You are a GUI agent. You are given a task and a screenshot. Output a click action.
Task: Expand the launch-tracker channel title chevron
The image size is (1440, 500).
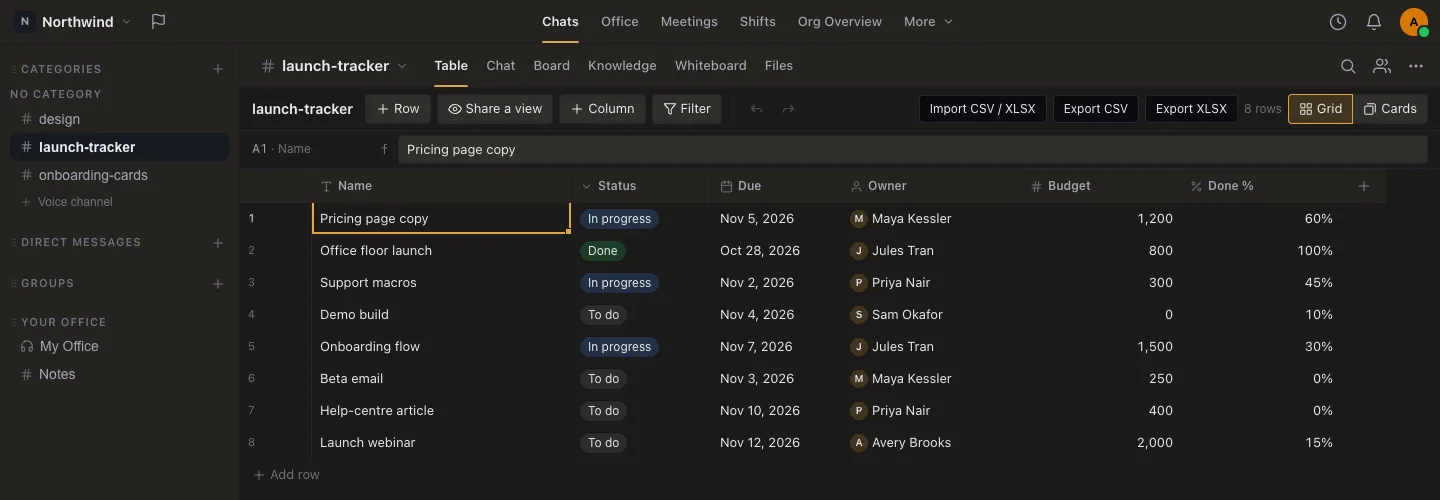click(402, 66)
